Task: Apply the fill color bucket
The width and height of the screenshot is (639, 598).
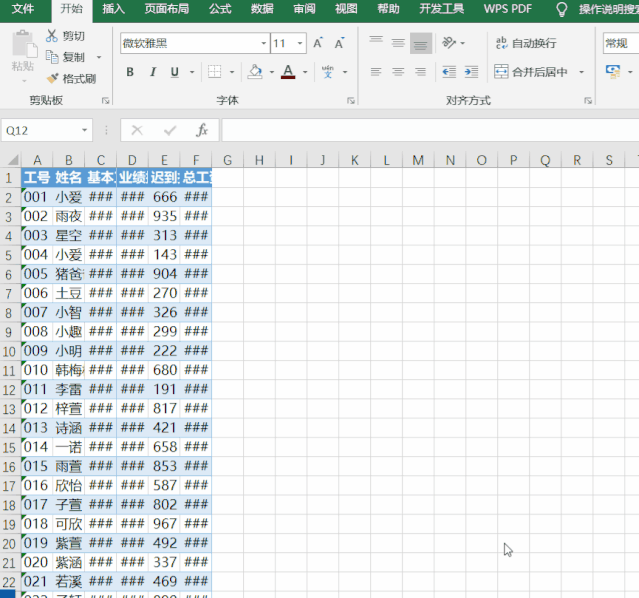Action: tap(255, 72)
